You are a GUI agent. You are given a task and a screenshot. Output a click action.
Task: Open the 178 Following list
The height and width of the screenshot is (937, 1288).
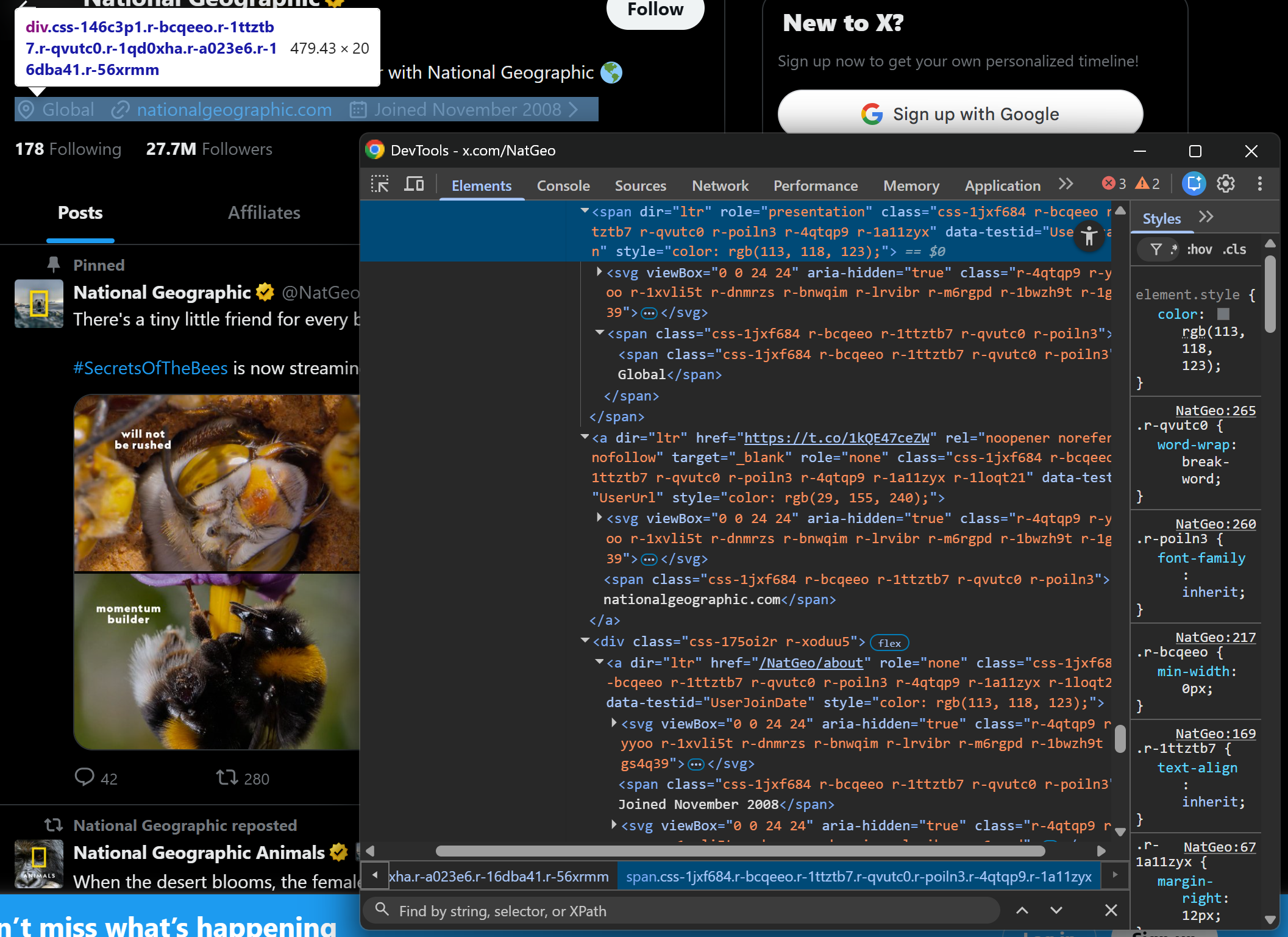pyautogui.click(x=68, y=149)
